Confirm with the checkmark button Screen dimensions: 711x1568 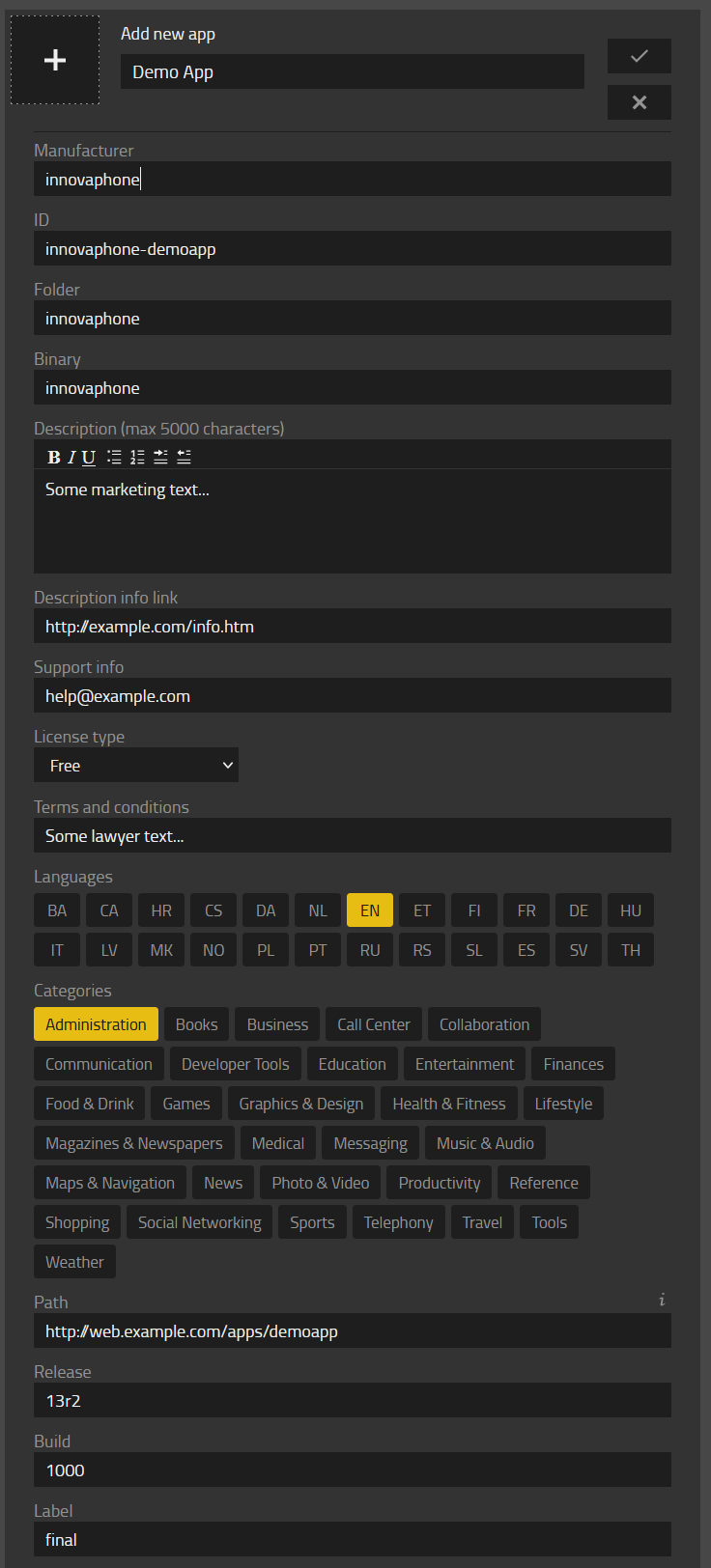click(x=639, y=56)
